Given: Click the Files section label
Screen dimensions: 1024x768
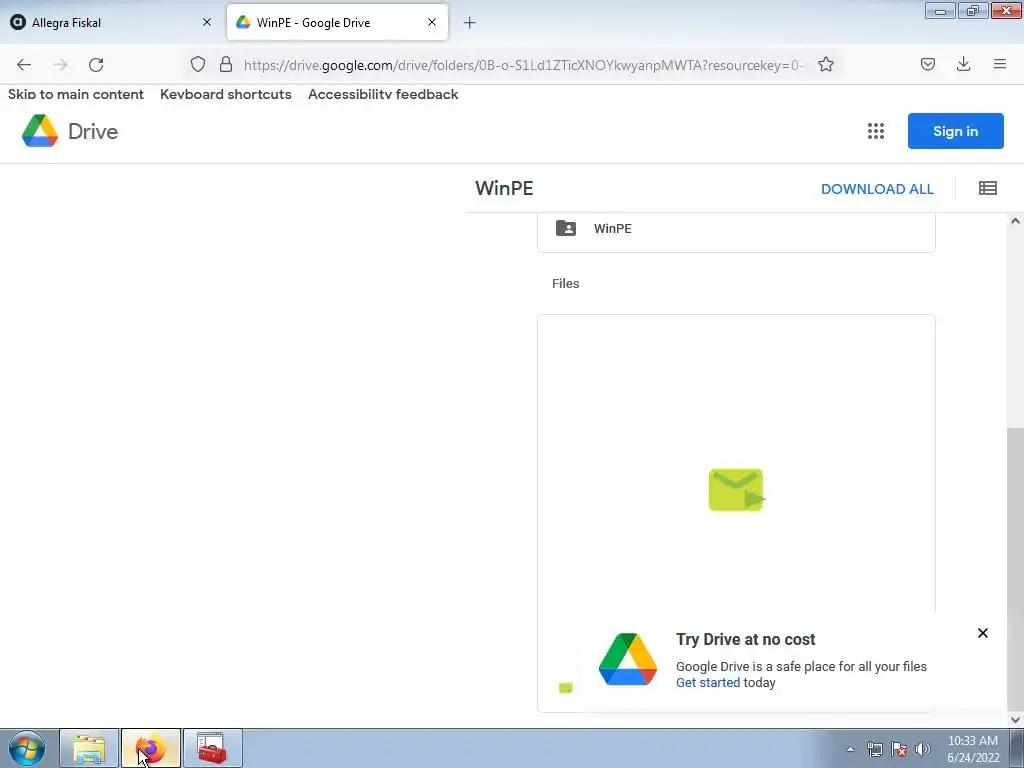Looking at the screenshot, I should click(566, 283).
